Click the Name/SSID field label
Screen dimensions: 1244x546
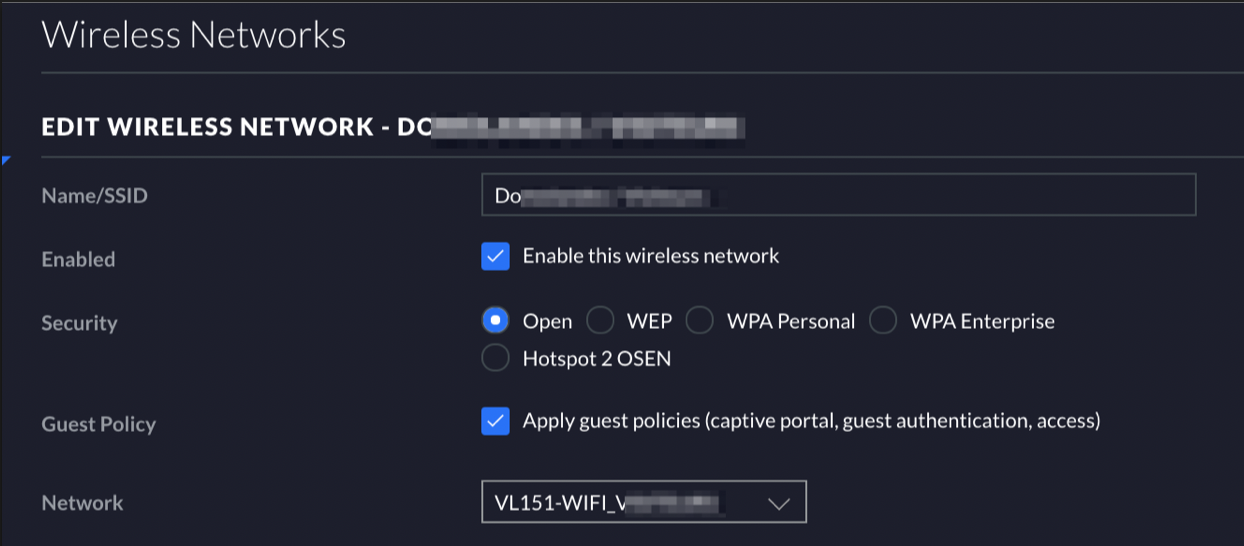[x=94, y=196]
